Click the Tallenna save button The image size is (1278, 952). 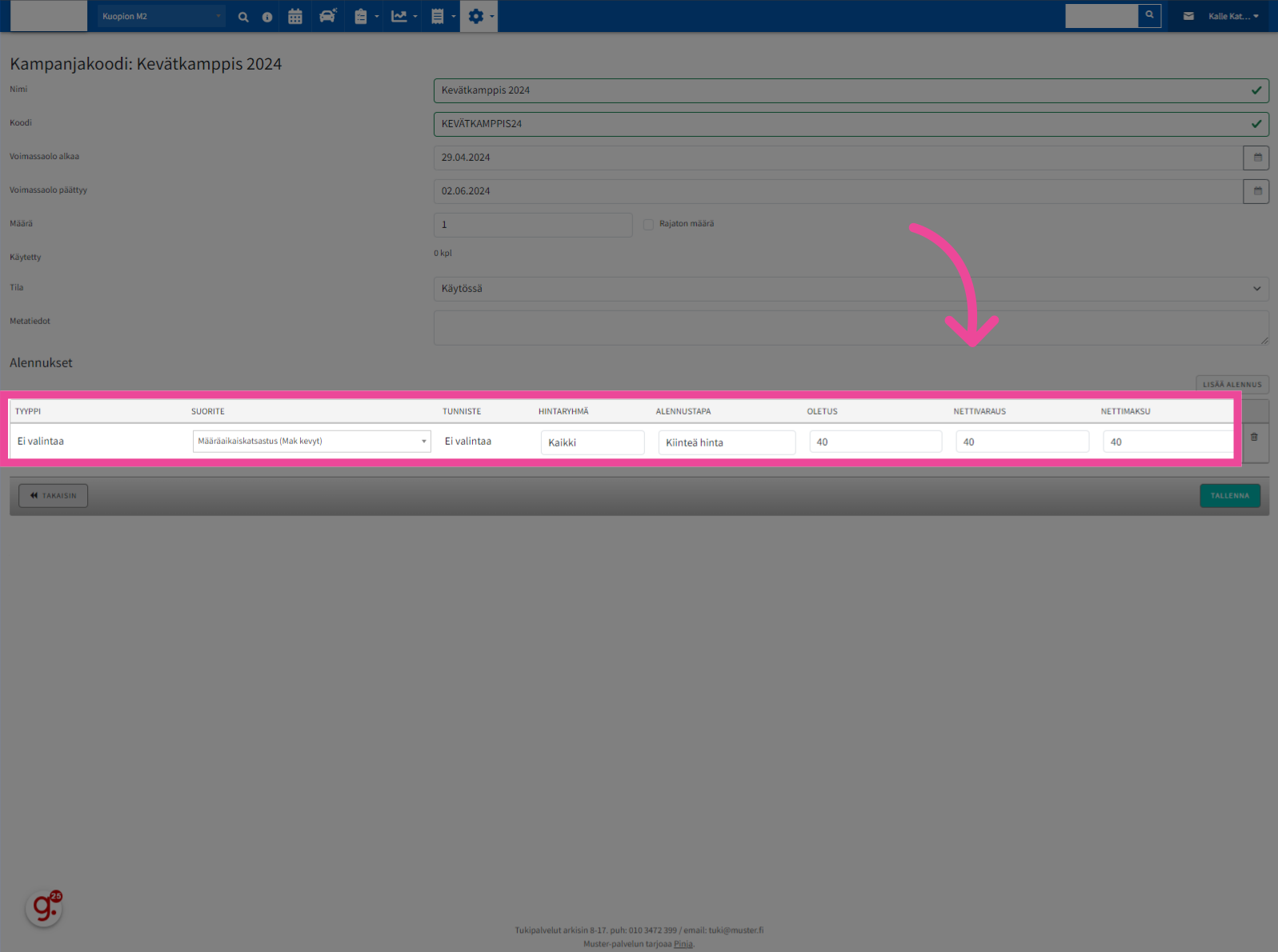(1230, 496)
